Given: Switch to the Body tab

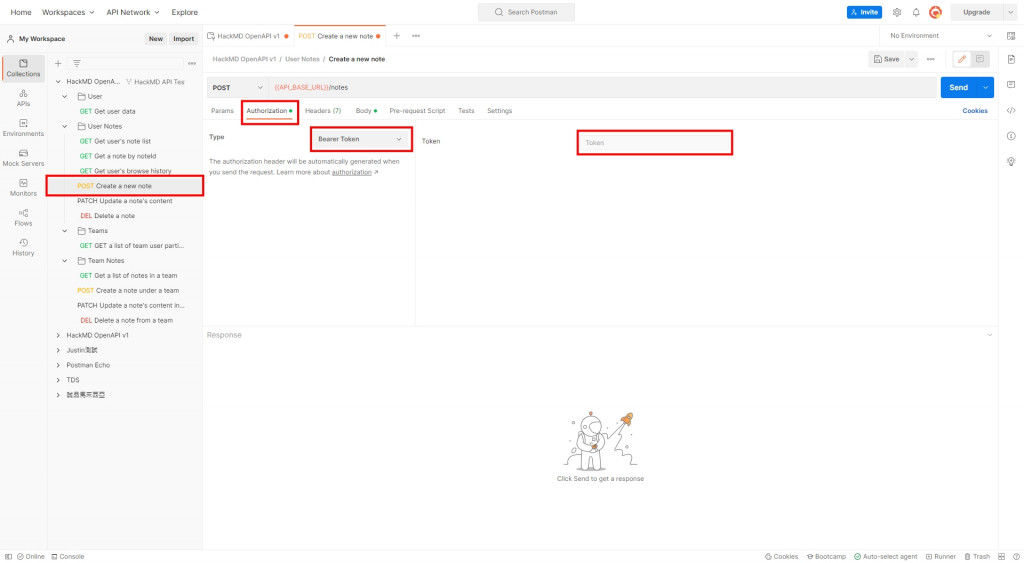Looking at the screenshot, I should click(x=366, y=111).
